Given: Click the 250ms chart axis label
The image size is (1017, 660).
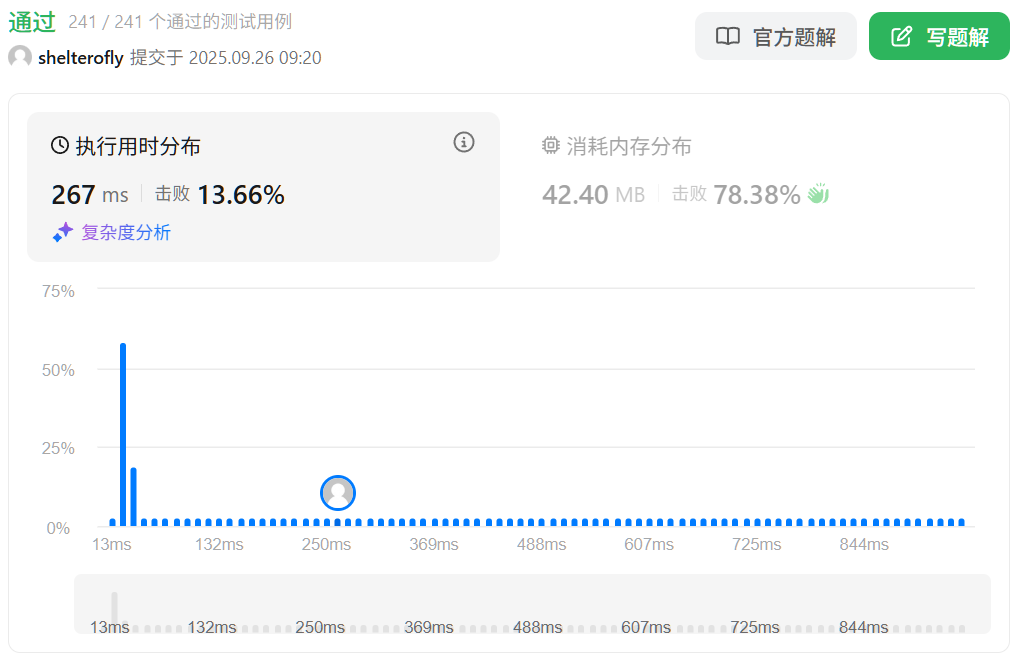Looking at the screenshot, I should coord(326,545).
